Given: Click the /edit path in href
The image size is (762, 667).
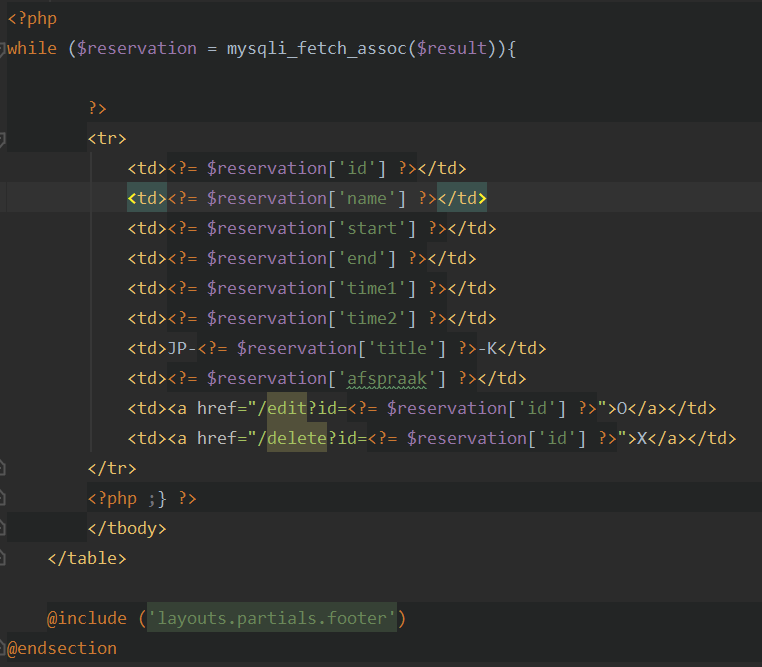Looking at the screenshot, I should pyautogui.click(x=282, y=409).
